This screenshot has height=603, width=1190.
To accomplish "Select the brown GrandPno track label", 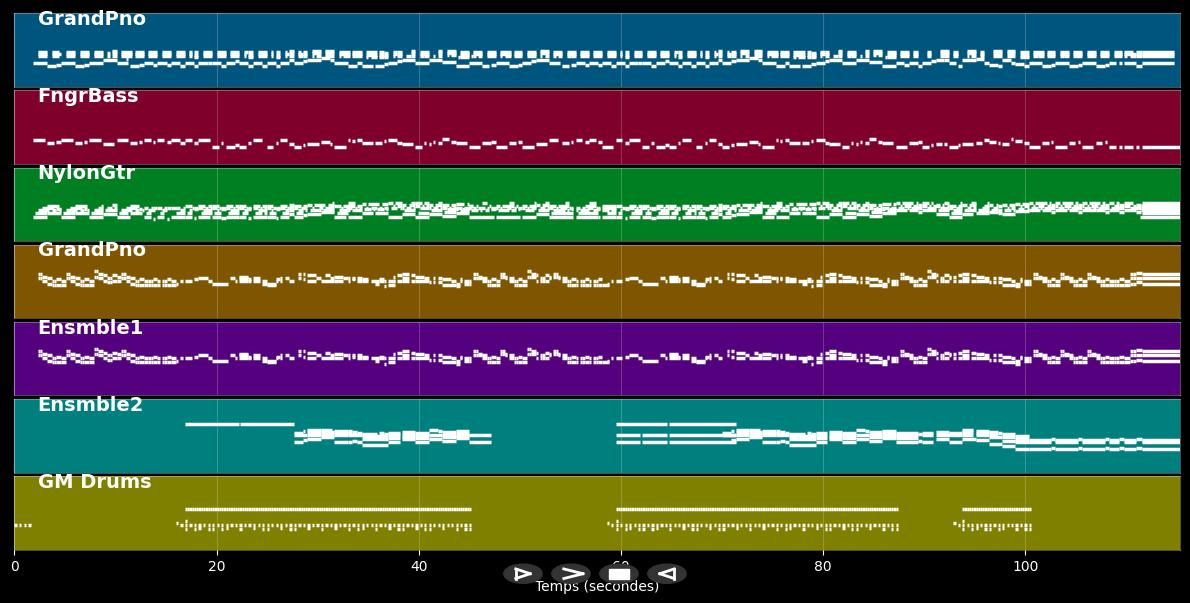I will (92, 250).
